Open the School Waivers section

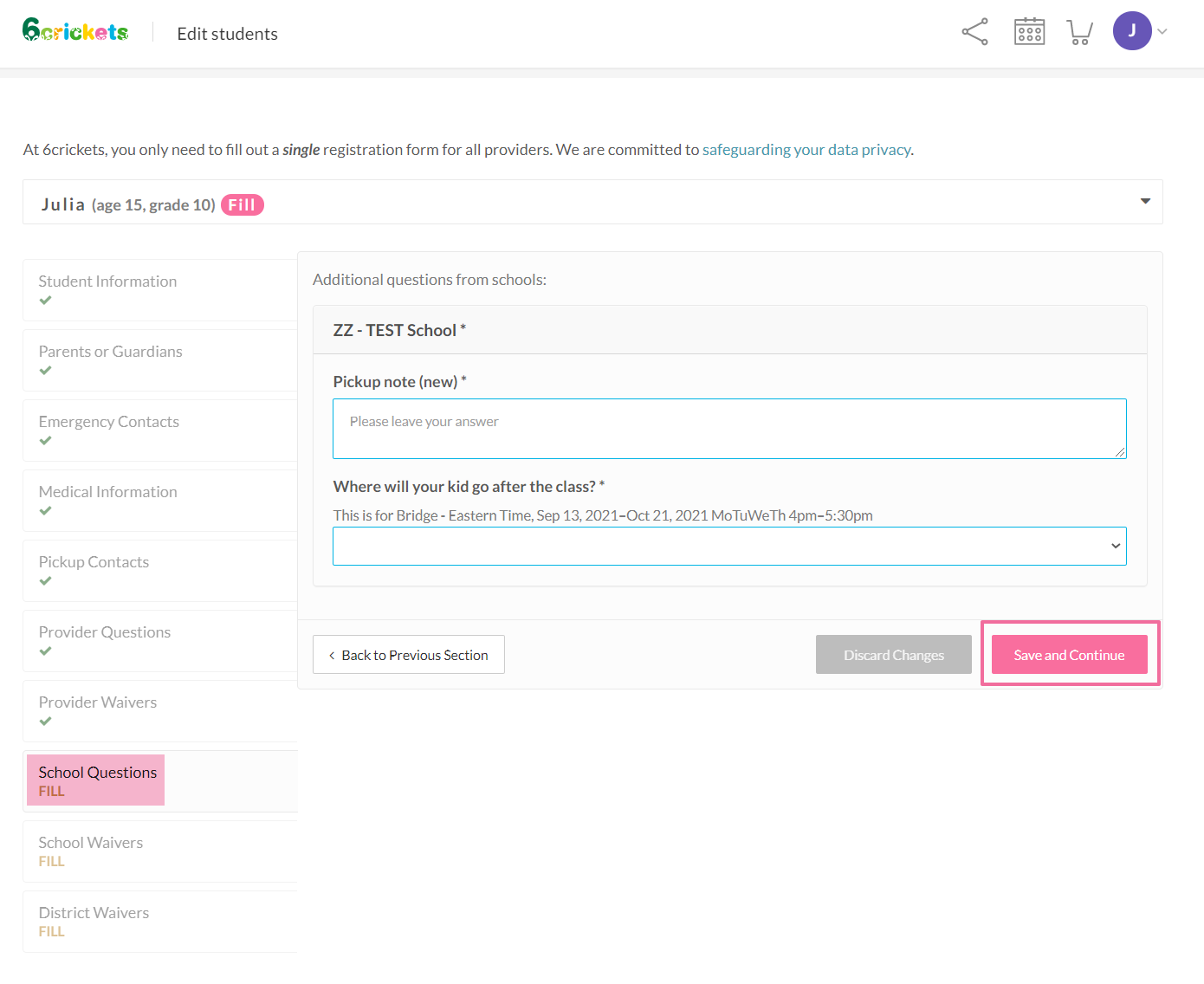(x=90, y=843)
